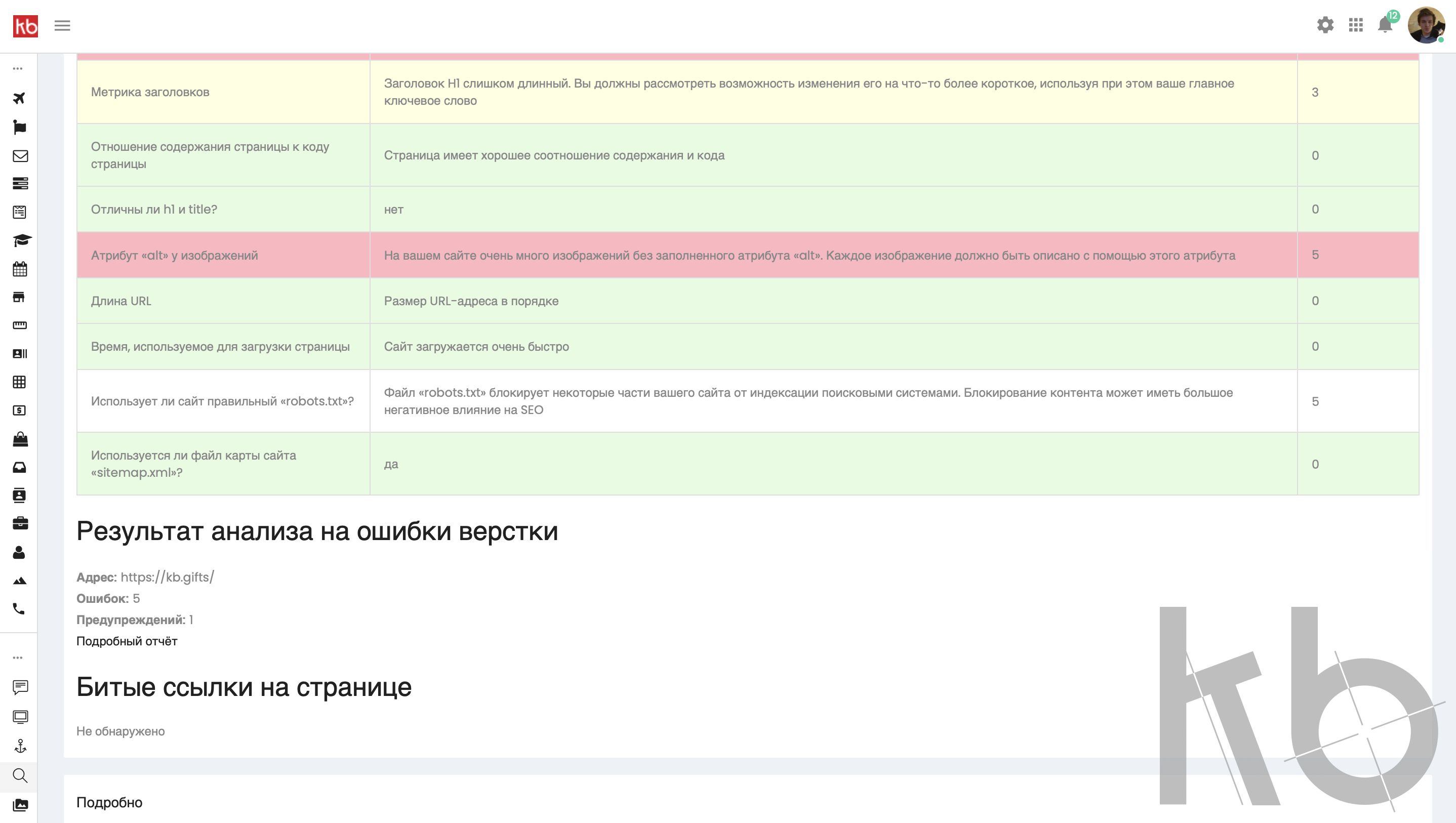Click the https://kb.gifts/ address

pos(167,577)
